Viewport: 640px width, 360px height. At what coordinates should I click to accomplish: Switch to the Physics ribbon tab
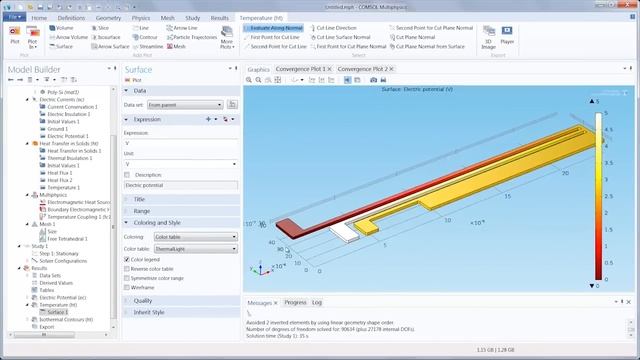[141, 18]
